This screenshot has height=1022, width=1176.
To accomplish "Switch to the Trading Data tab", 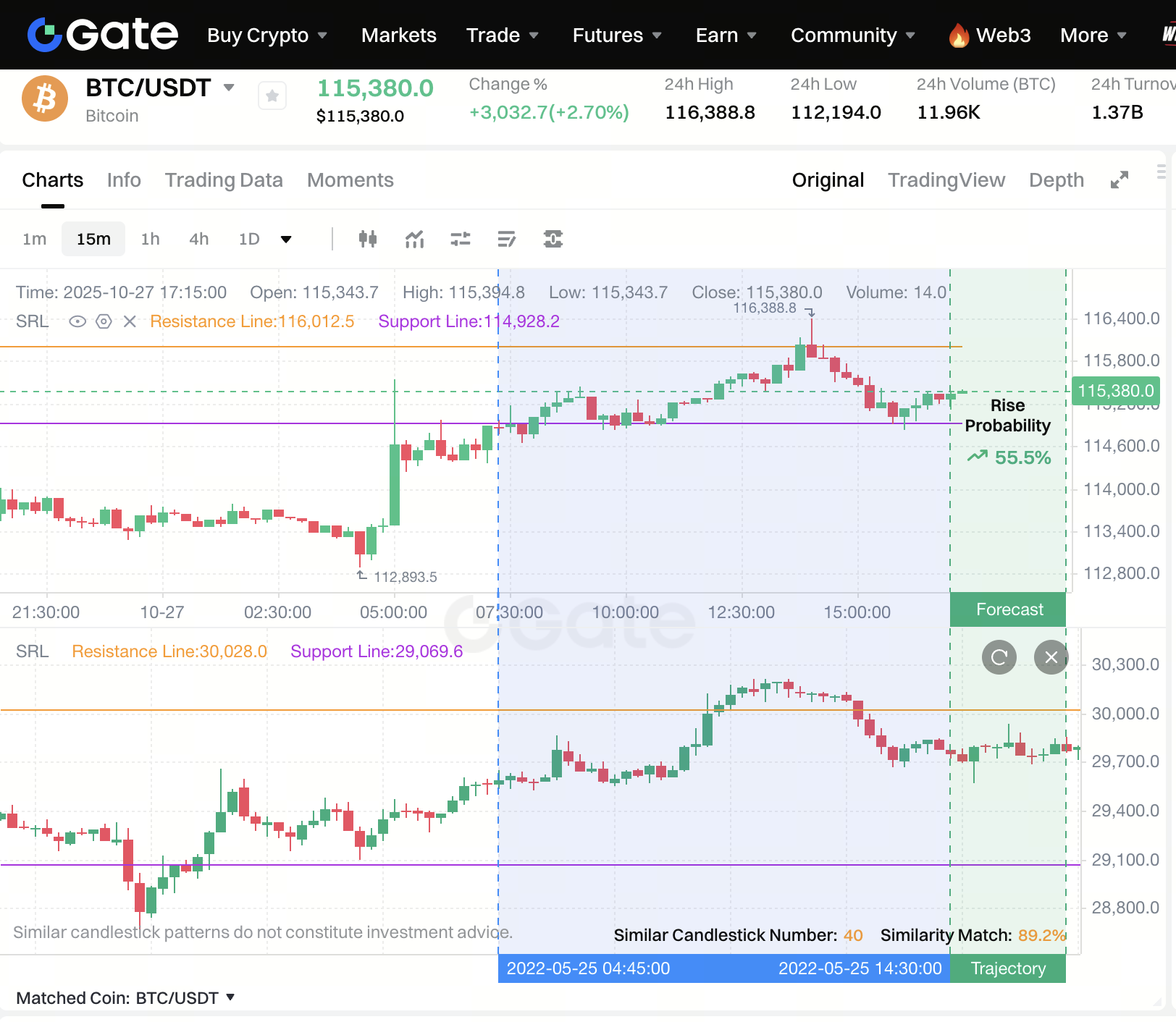I will click(224, 180).
